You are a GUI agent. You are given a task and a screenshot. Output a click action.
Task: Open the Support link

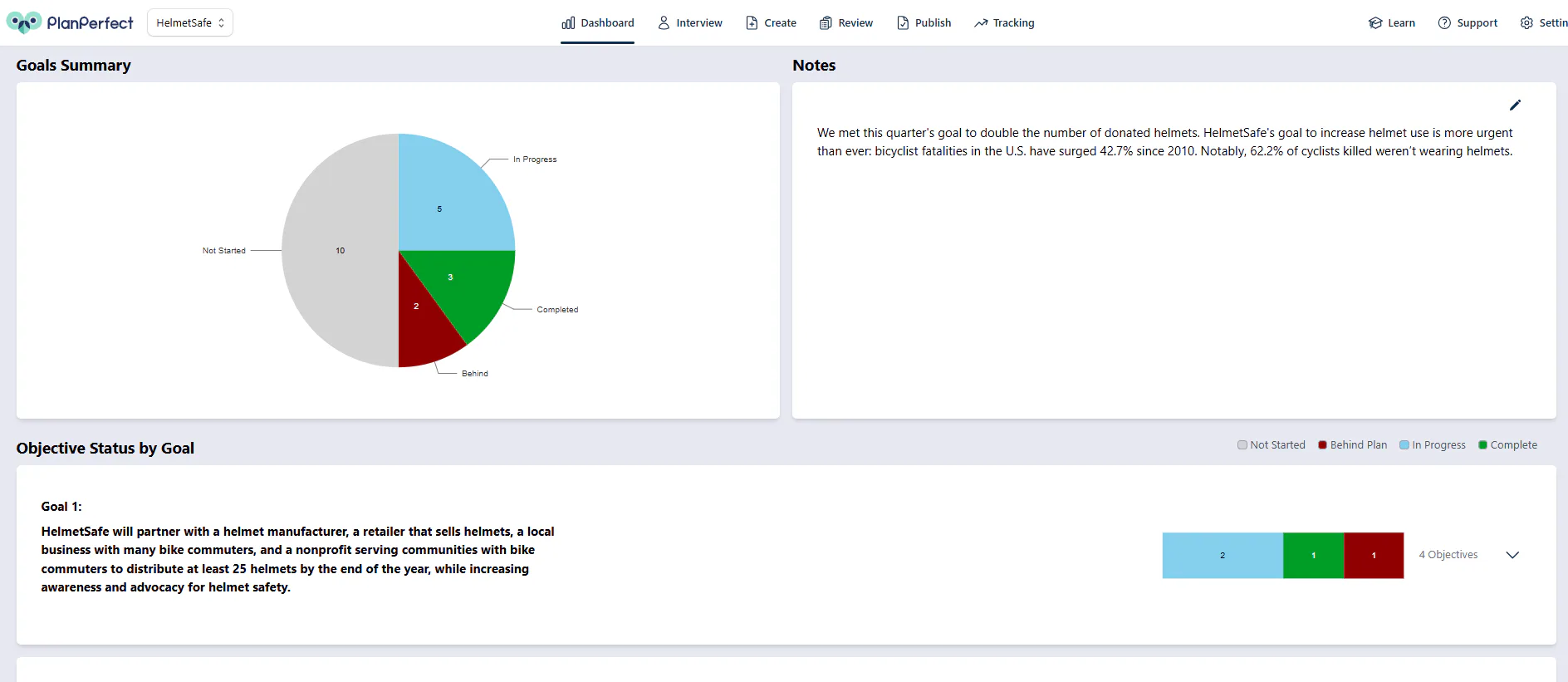1468,23
